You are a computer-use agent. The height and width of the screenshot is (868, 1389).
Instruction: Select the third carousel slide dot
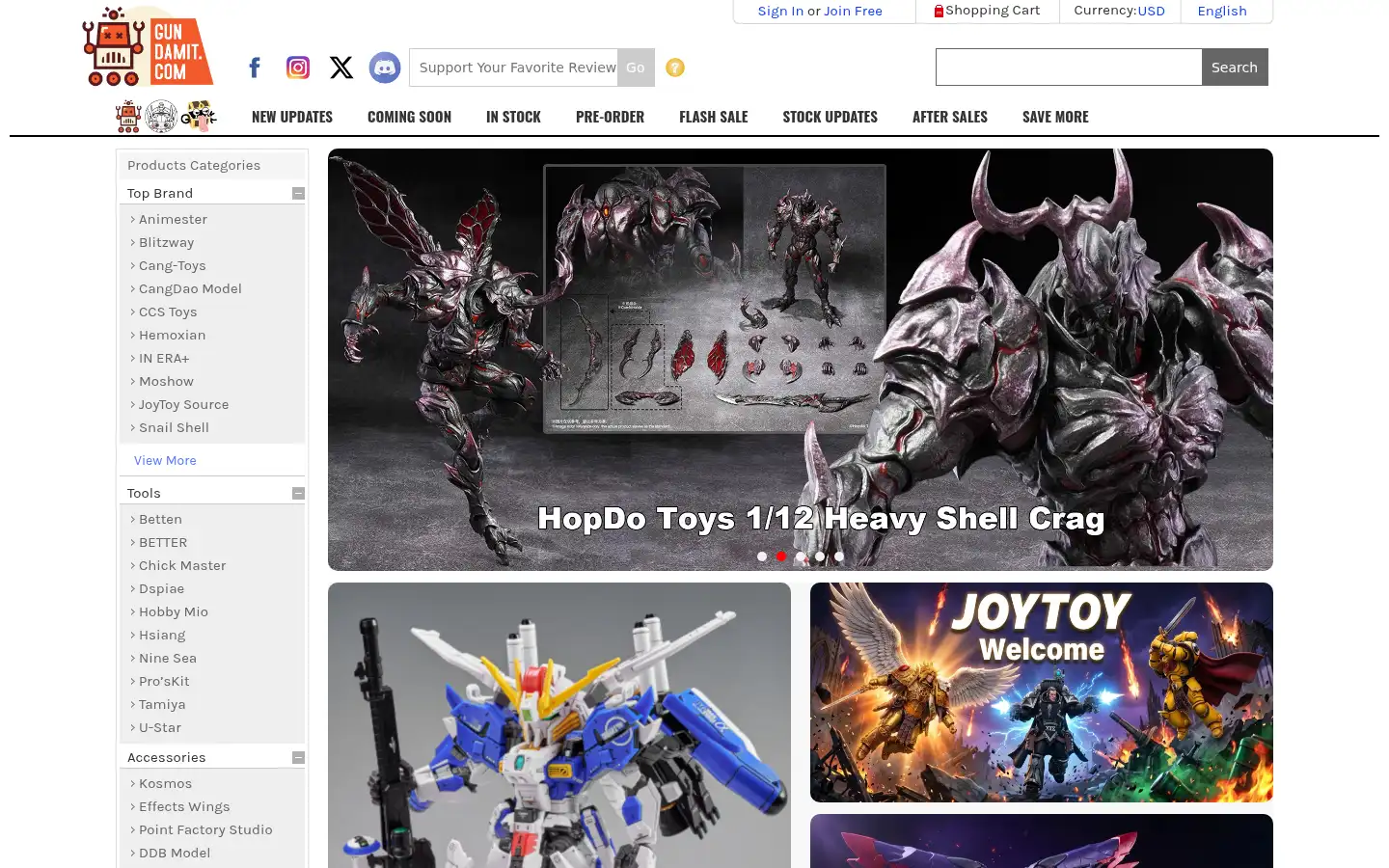(801, 556)
